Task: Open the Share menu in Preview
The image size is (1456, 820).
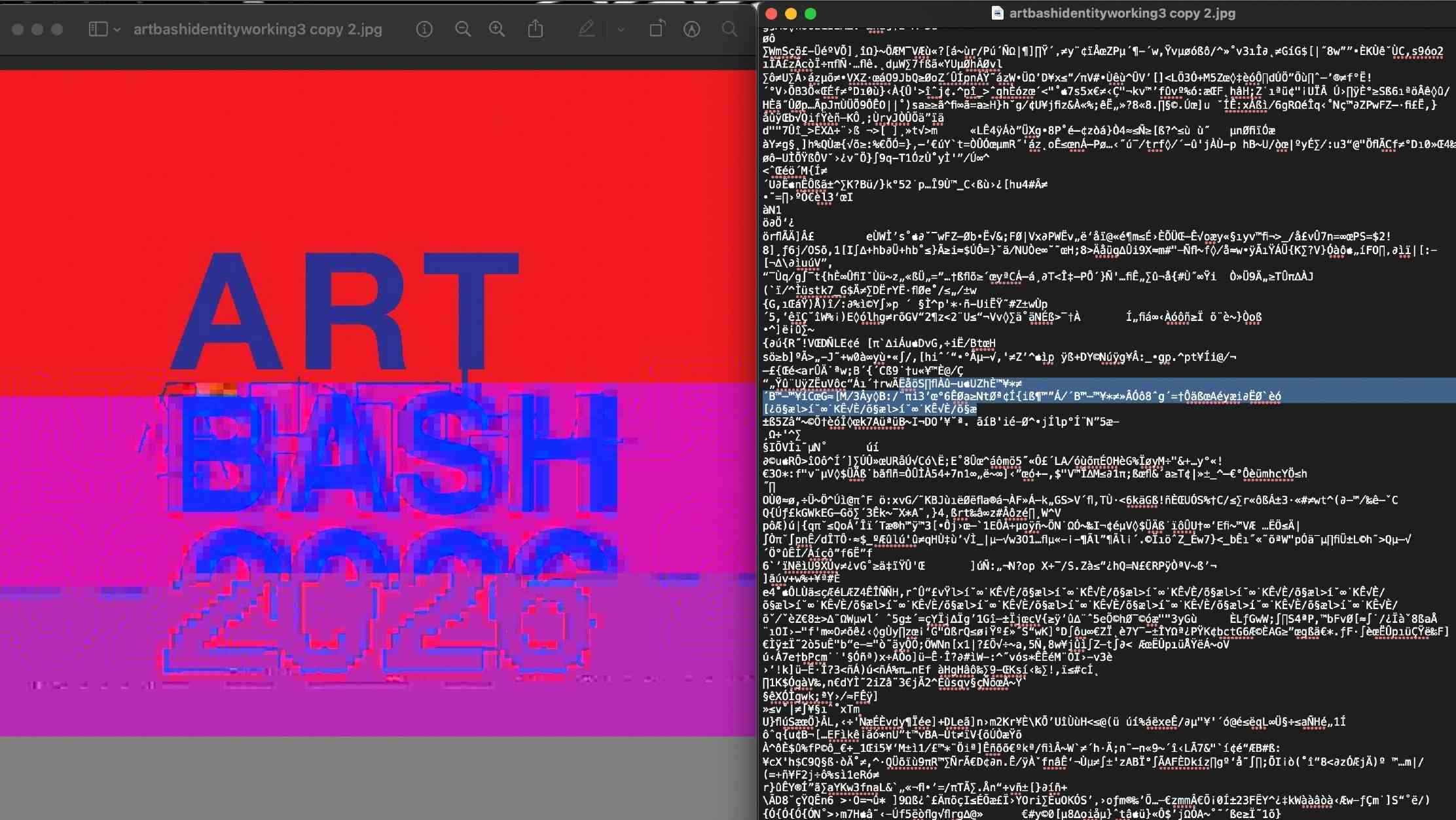Action: click(536, 29)
